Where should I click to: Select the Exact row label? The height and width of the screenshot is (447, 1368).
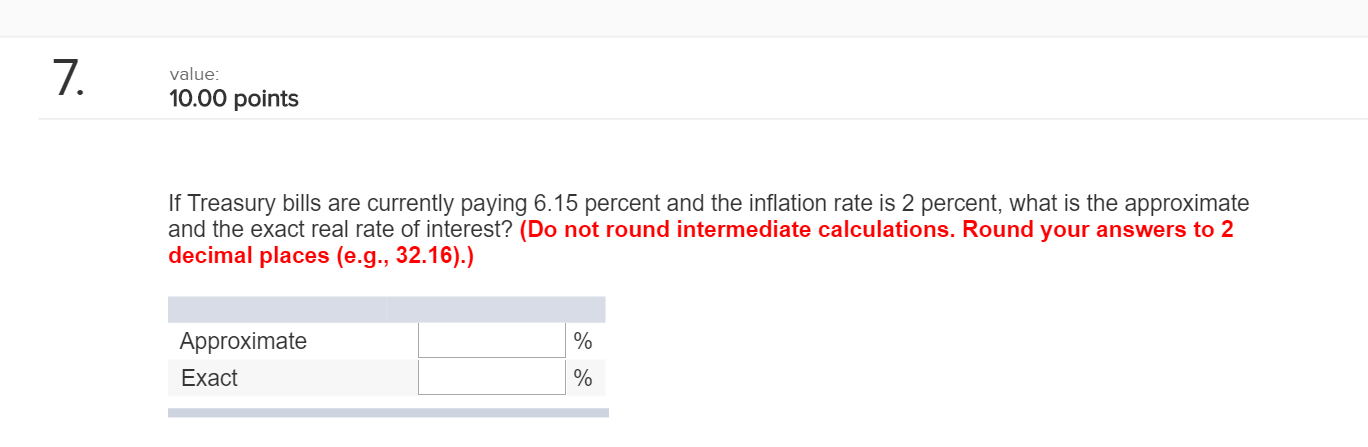209,378
